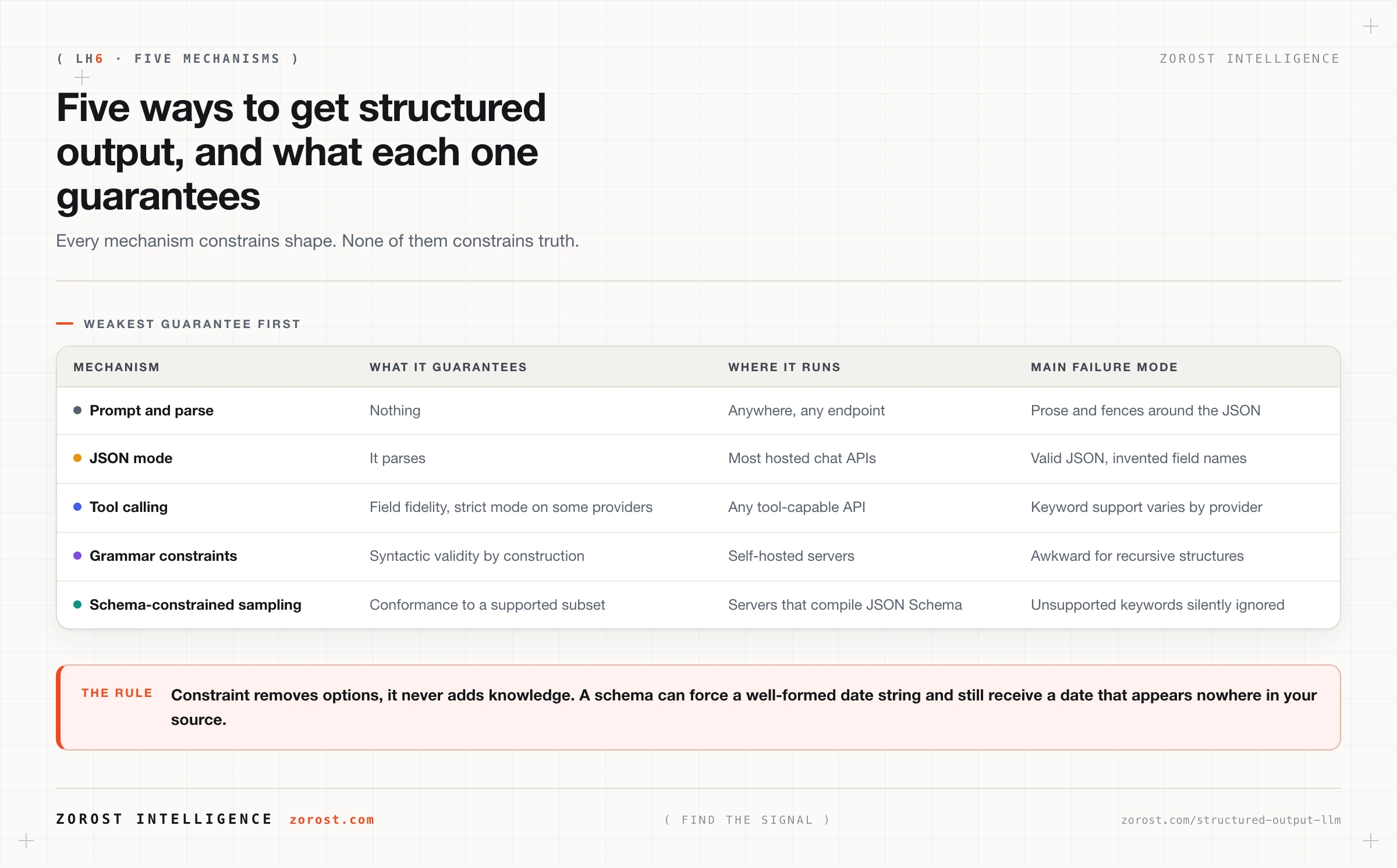The width and height of the screenshot is (1397, 868).
Task: Click the ZOROST INTELLIGENCE footer wordmark
Action: click(164, 819)
